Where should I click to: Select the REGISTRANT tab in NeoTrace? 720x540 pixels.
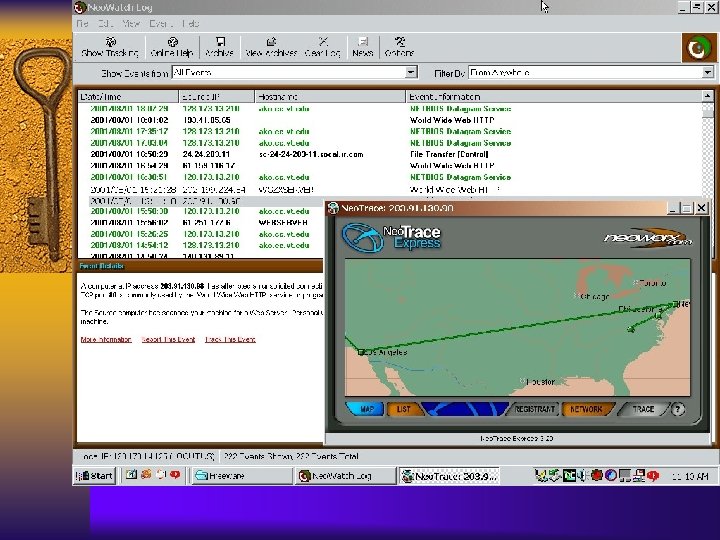[534, 409]
